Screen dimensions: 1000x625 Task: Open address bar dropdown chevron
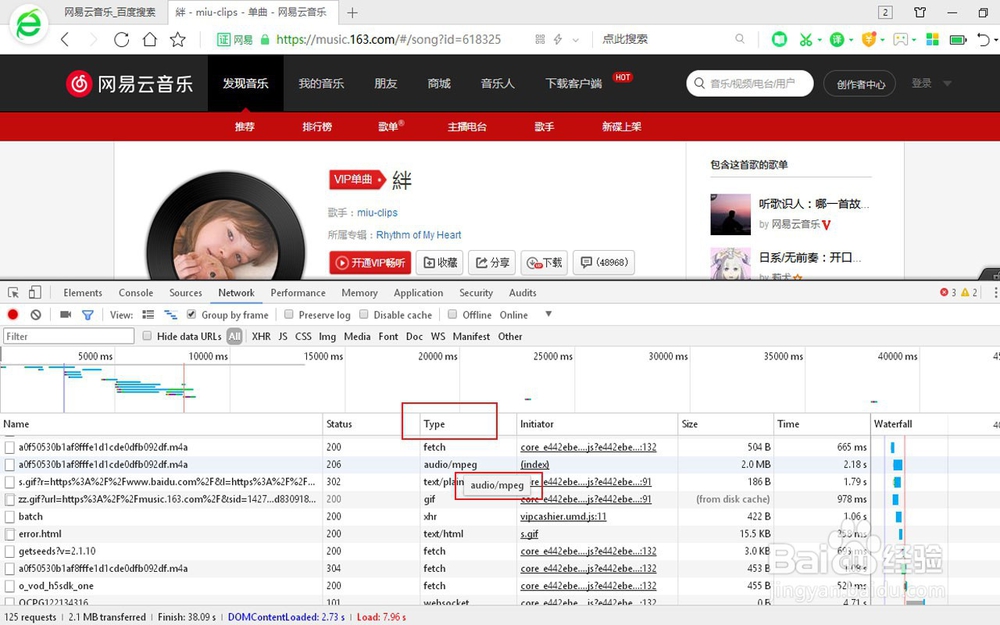pyautogui.click(x=575, y=40)
